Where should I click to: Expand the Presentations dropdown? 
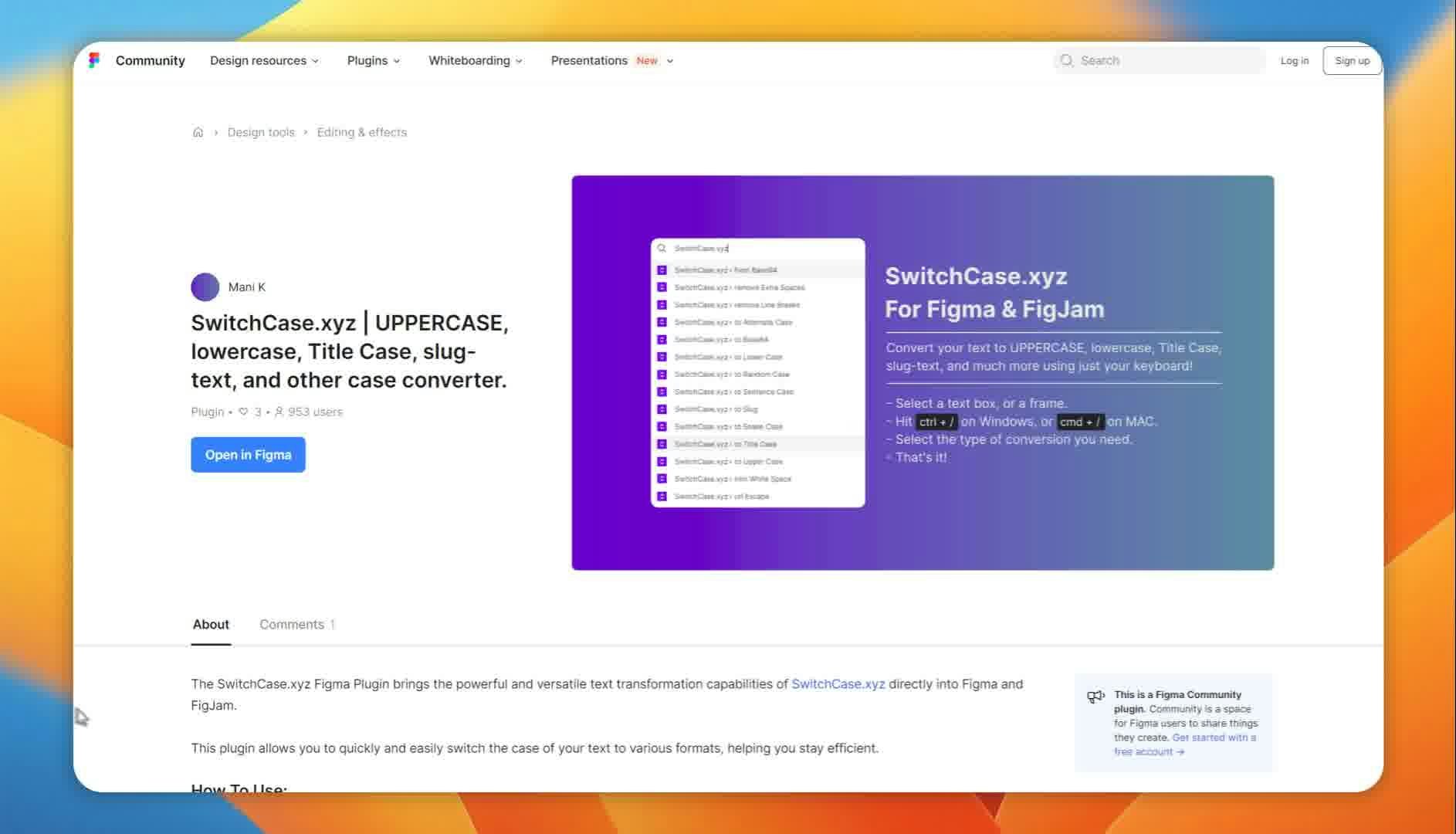612,60
